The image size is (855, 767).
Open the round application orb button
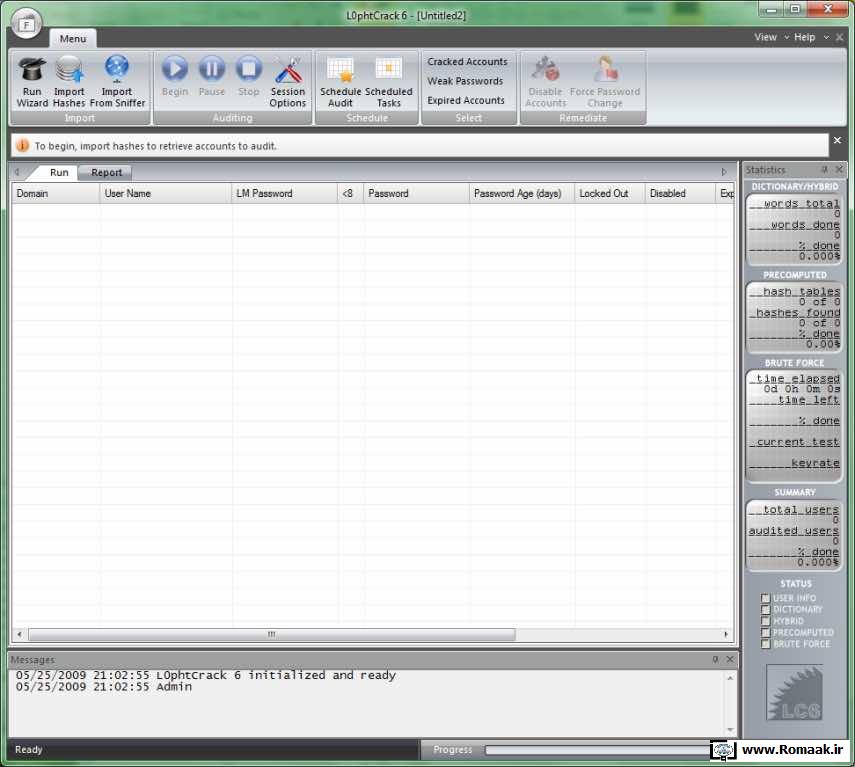point(26,24)
